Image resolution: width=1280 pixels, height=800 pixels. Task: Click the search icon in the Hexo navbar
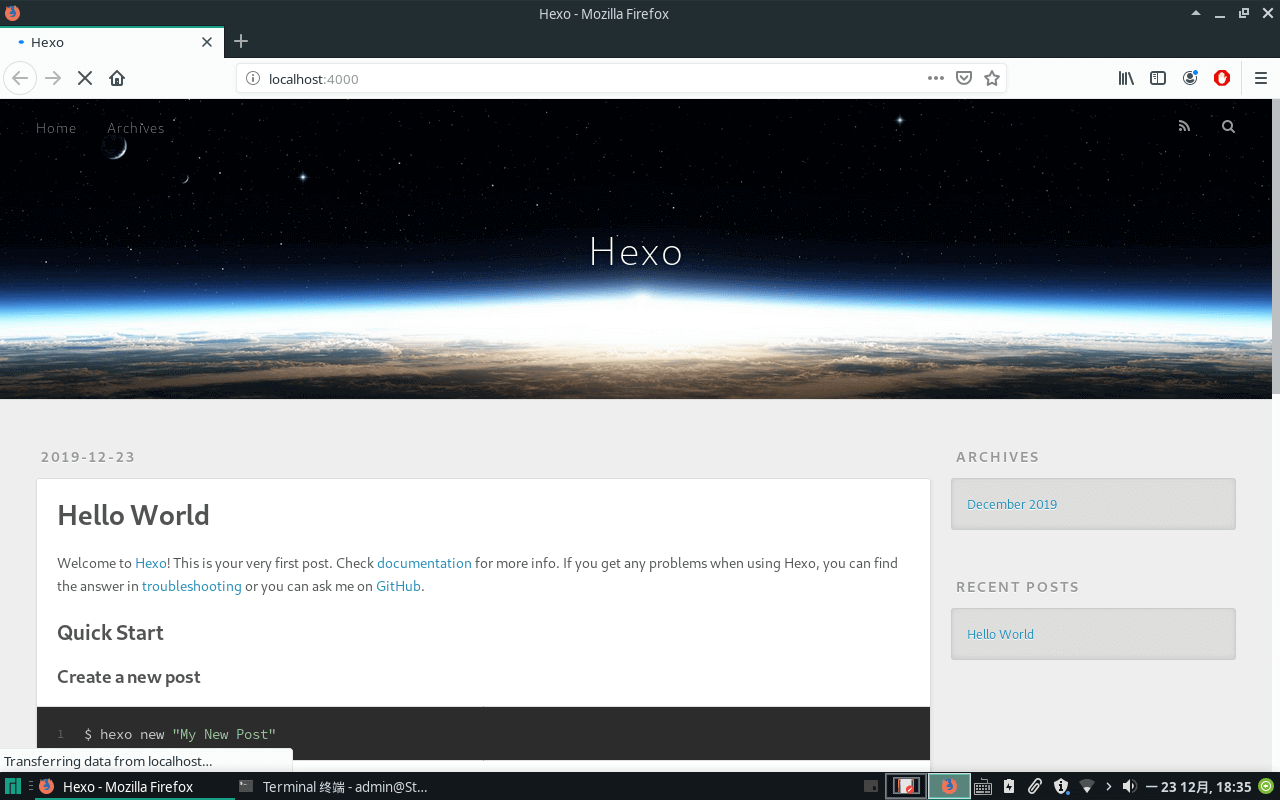(x=1228, y=126)
